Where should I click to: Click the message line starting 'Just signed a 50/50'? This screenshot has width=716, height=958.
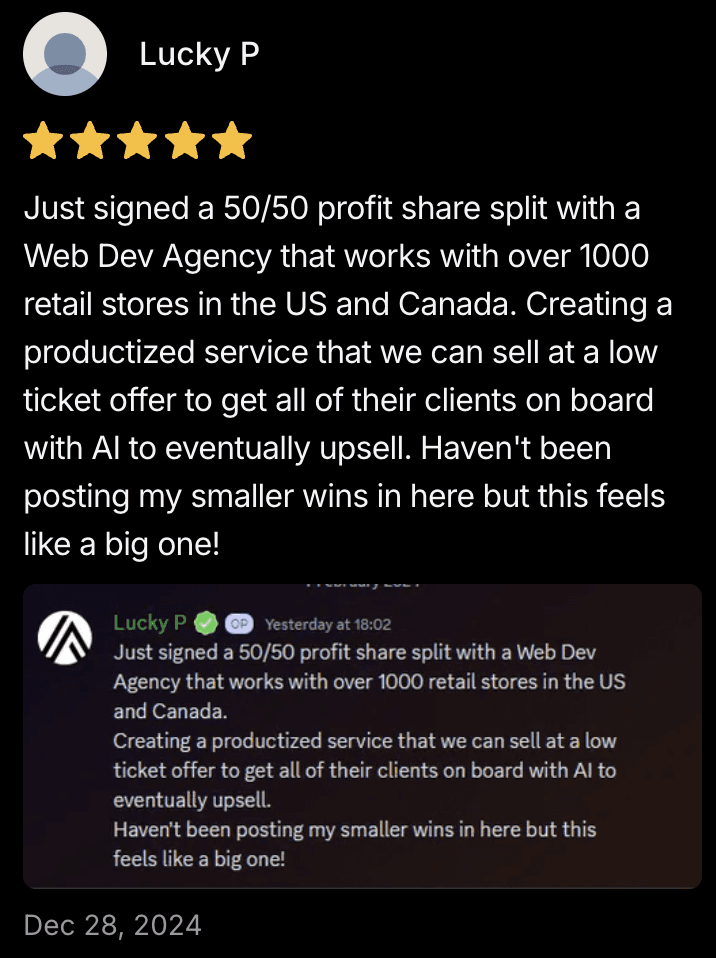pyautogui.click(x=354, y=653)
